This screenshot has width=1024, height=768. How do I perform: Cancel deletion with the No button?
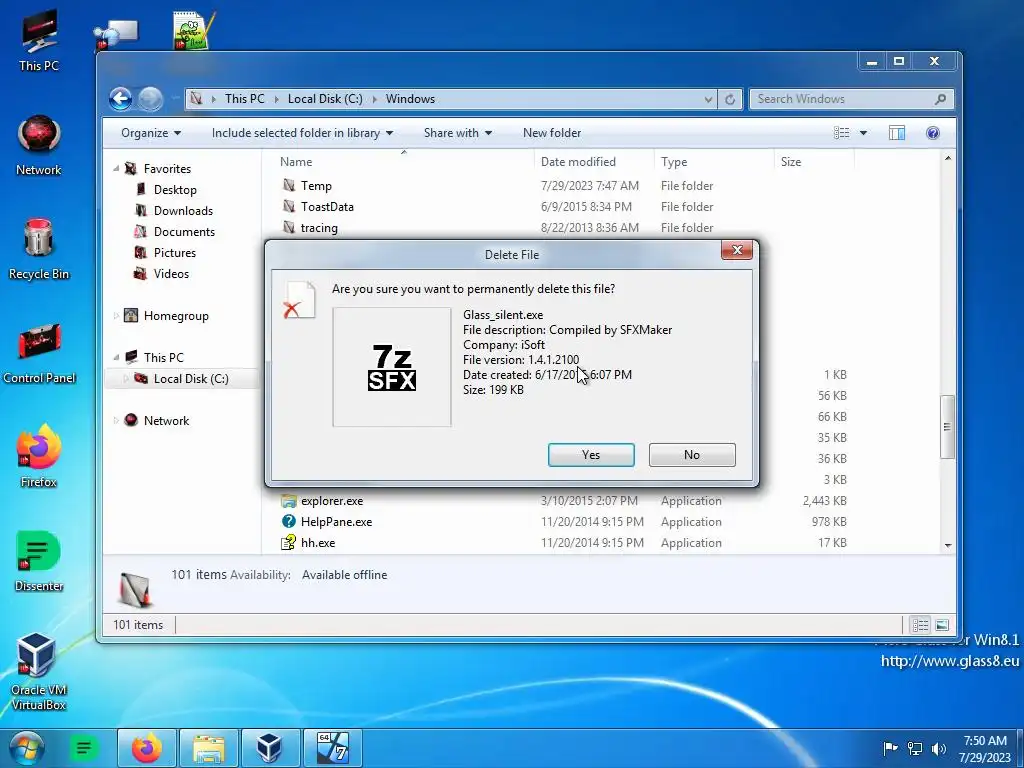692,455
